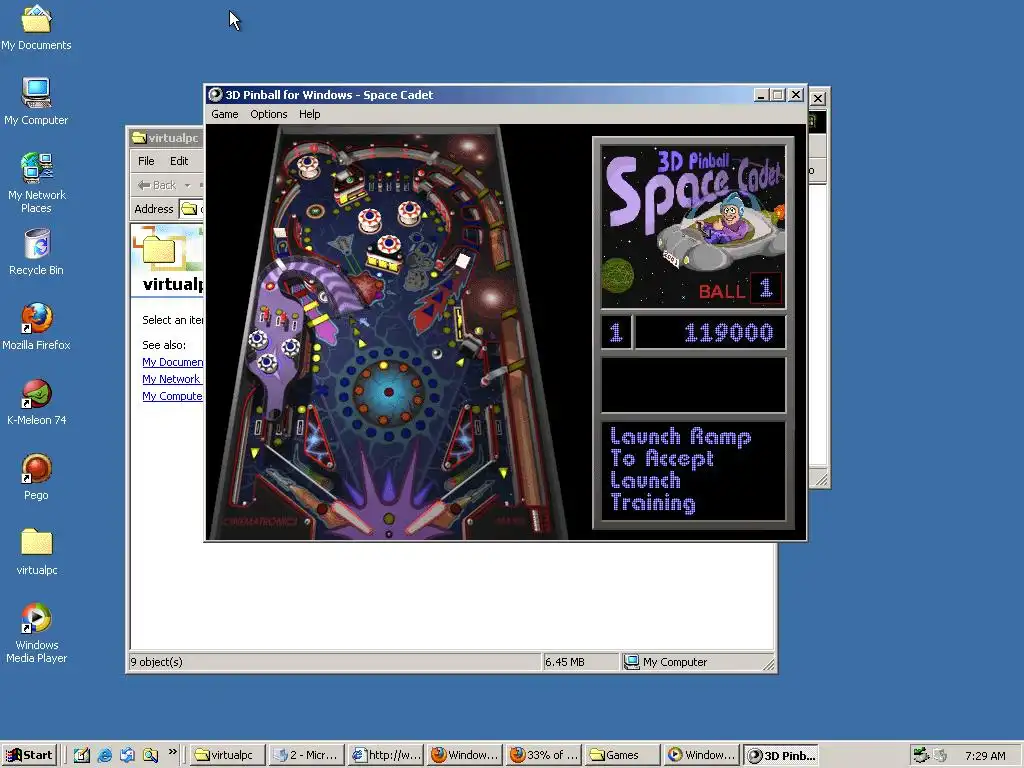
Task: Click the blue wormhole circle on table
Action: (x=388, y=392)
